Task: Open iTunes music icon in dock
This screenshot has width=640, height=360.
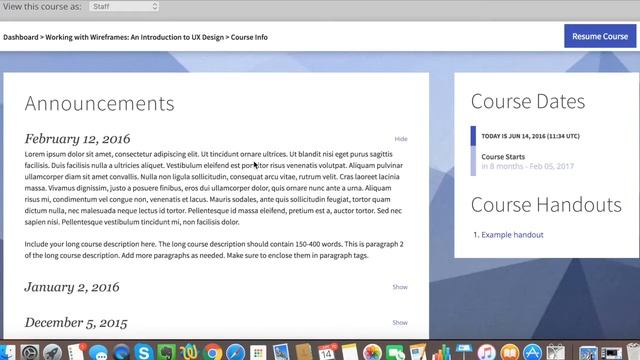Action: click(487, 353)
